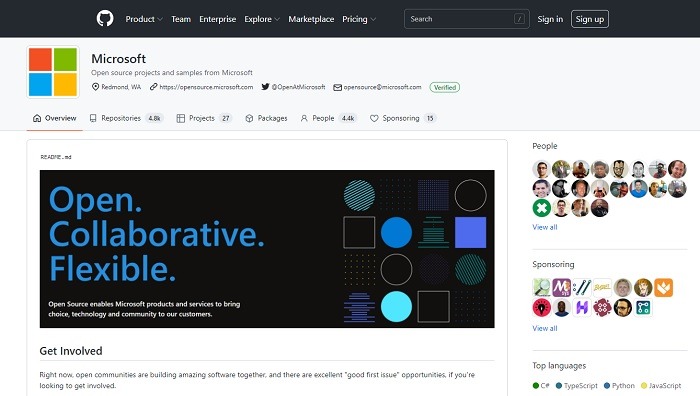Screen dimensions: 700x396
Task: Open Marketplace from the header
Action: 311,19
